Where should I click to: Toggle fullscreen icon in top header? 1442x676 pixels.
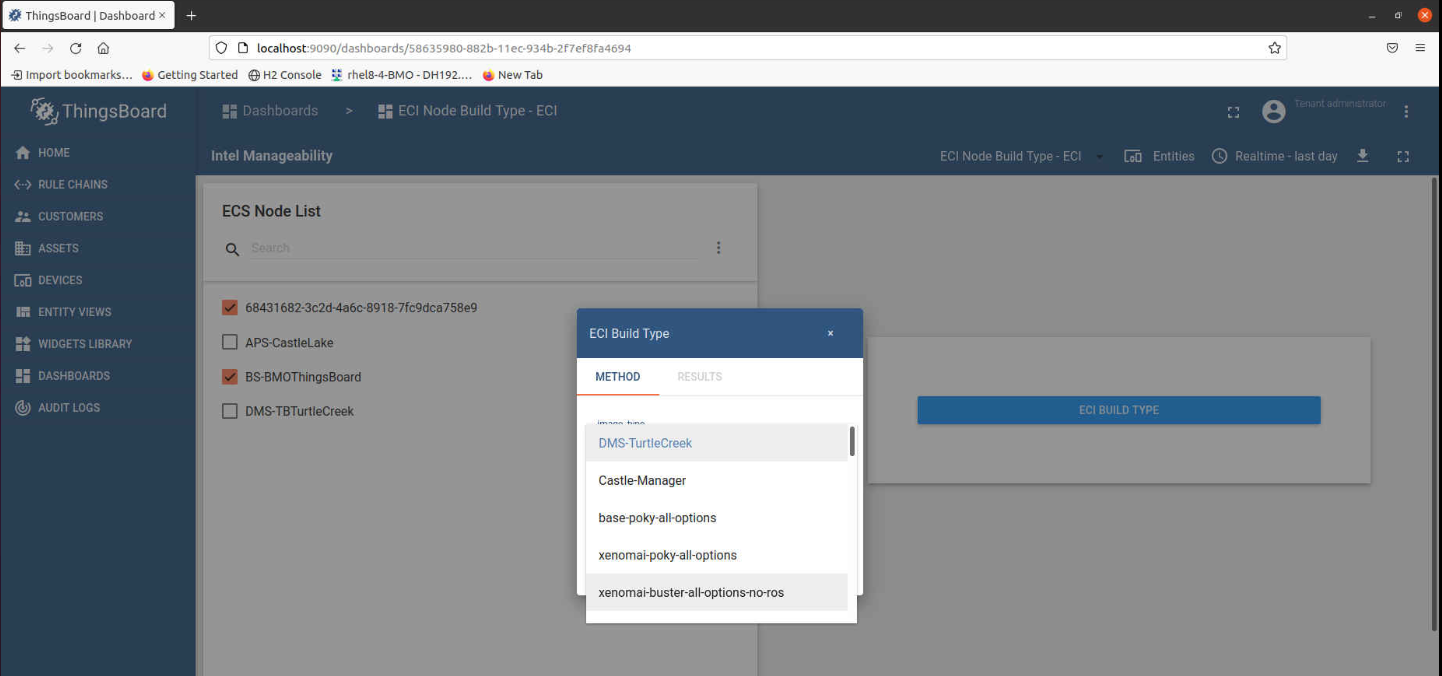(x=1233, y=112)
